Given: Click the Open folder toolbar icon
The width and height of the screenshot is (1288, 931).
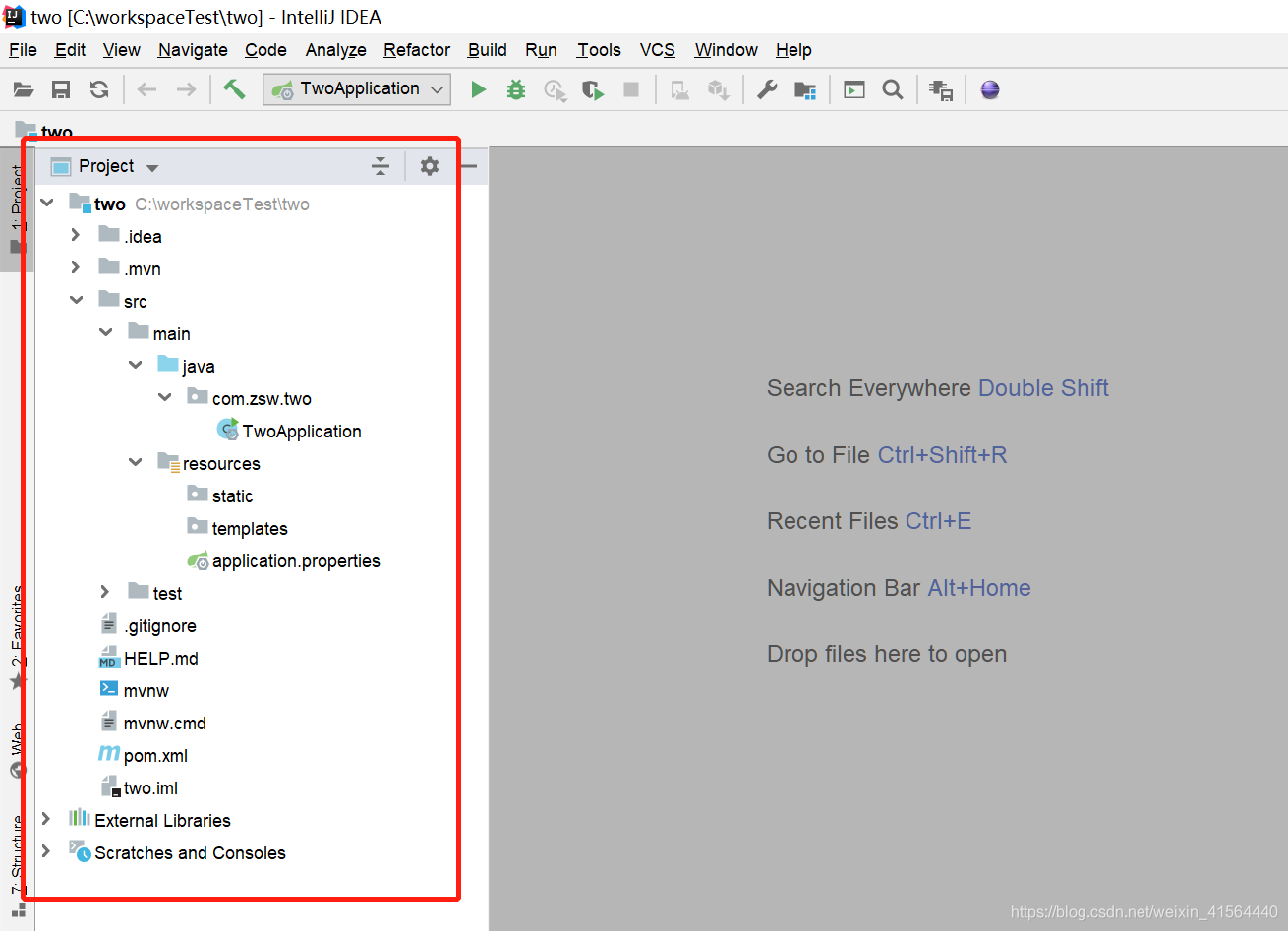Looking at the screenshot, I should coord(24,89).
